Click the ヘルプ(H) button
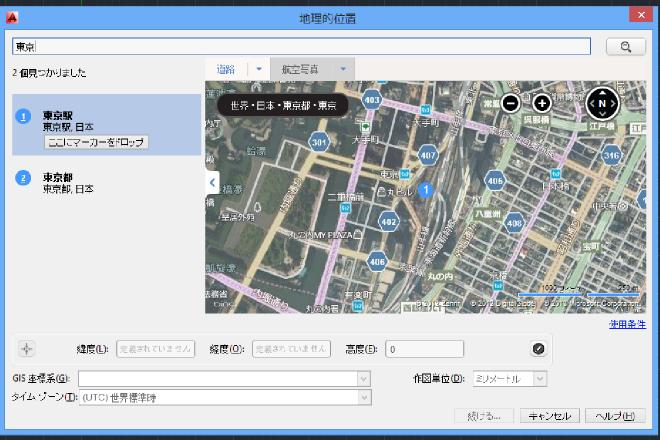Screen dimensions: 660x440 tap(615, 416)
